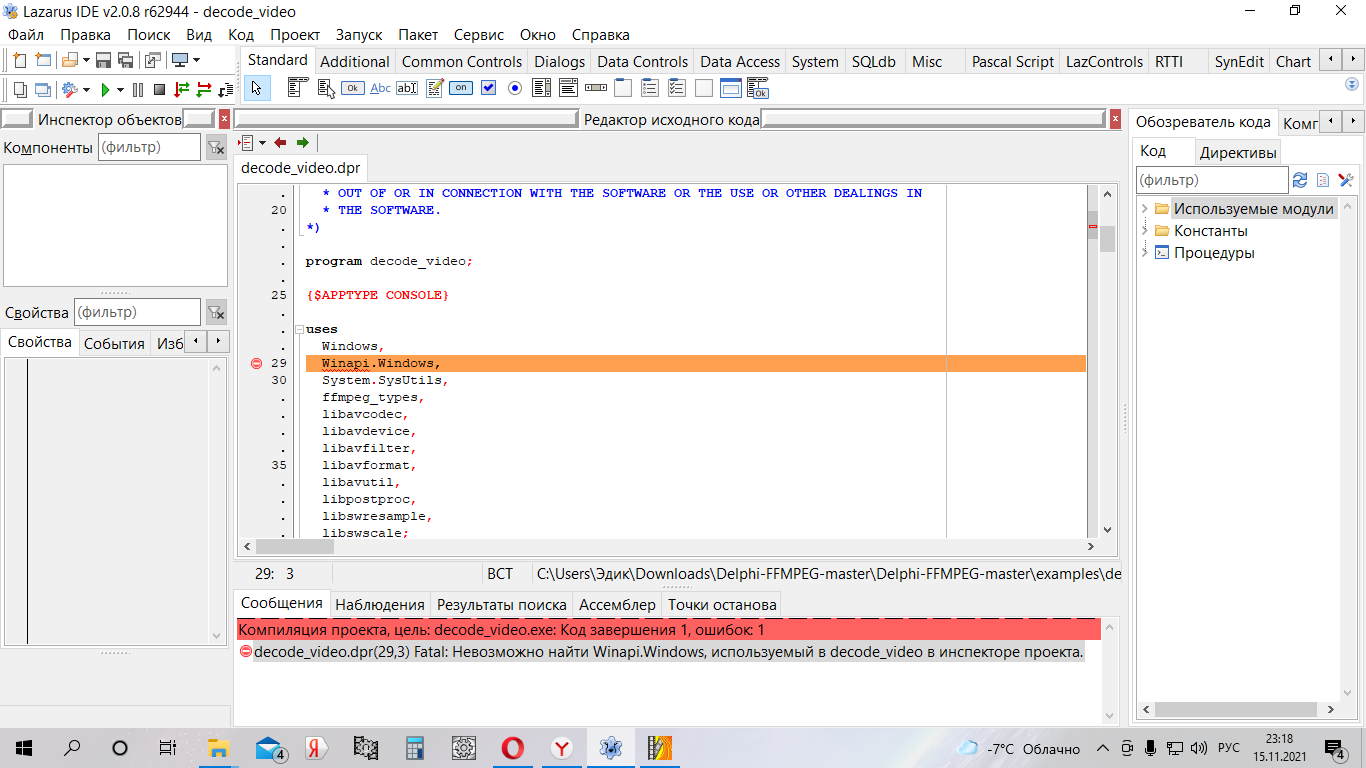Image resolution: width=1366 pixels, height=768 pixels.
Task: Switch to the Common Controls tab
Action: pyautogui.click(x=462, y=61)
